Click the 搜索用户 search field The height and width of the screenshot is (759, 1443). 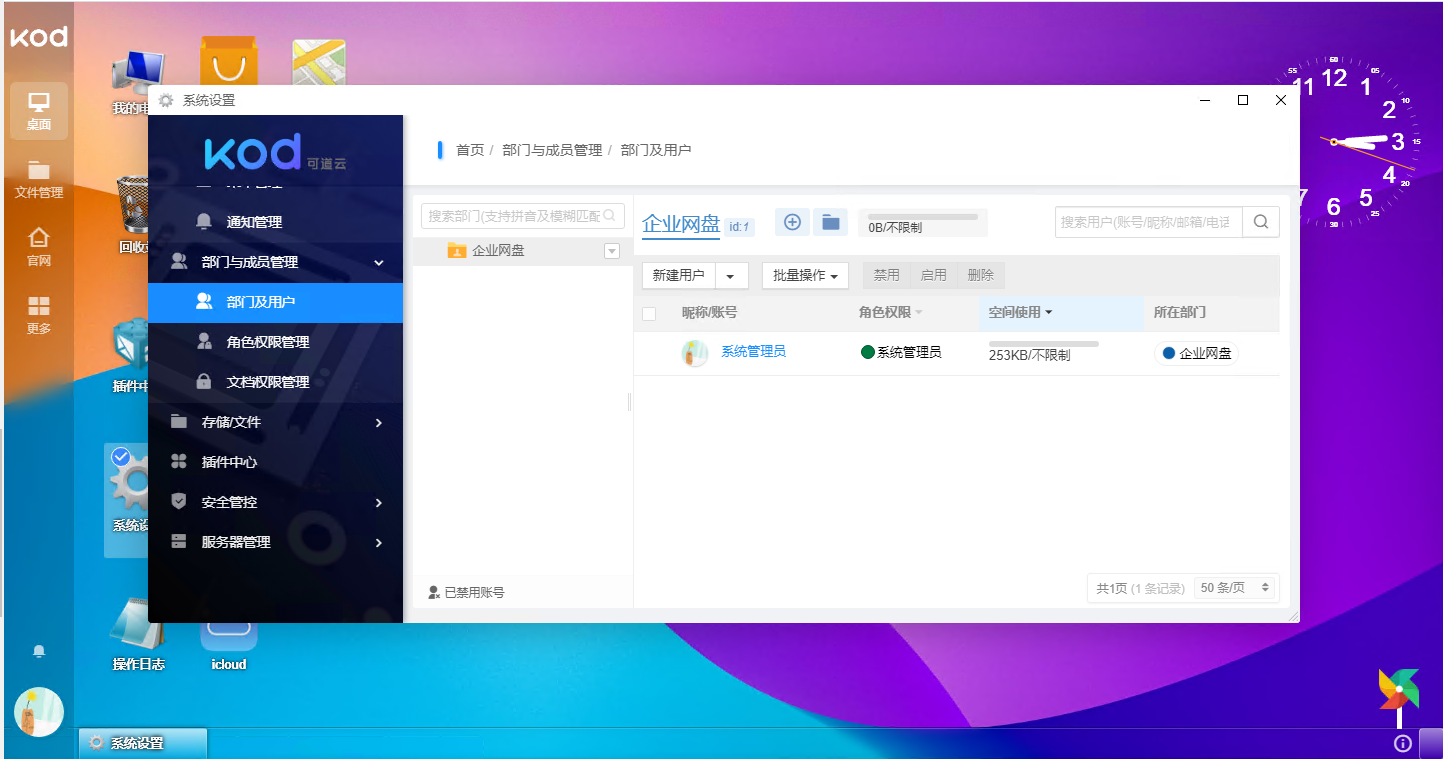[1149, 222]
